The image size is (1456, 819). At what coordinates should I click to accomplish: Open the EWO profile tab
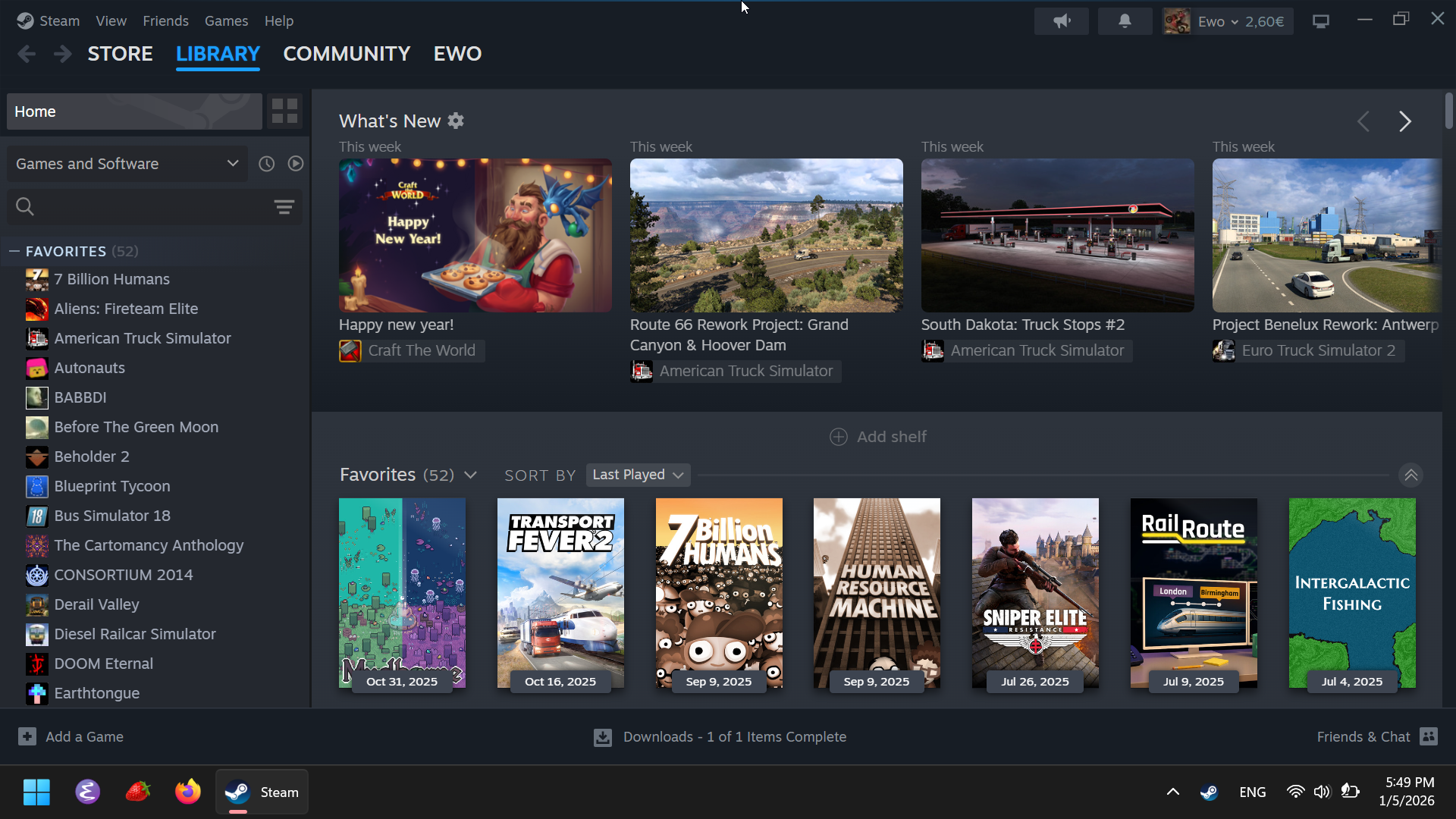[x=457, y=54]
